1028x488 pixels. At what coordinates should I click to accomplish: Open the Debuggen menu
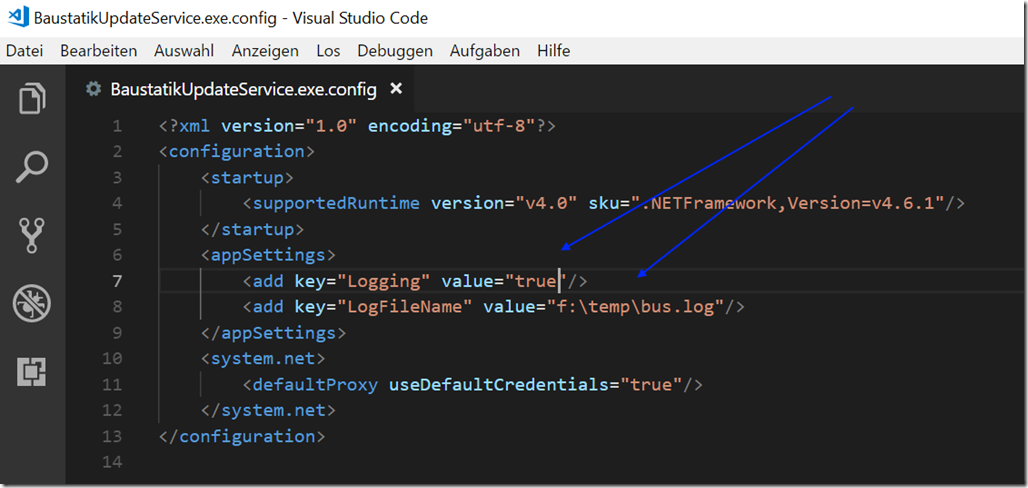(x=395, y=51)
